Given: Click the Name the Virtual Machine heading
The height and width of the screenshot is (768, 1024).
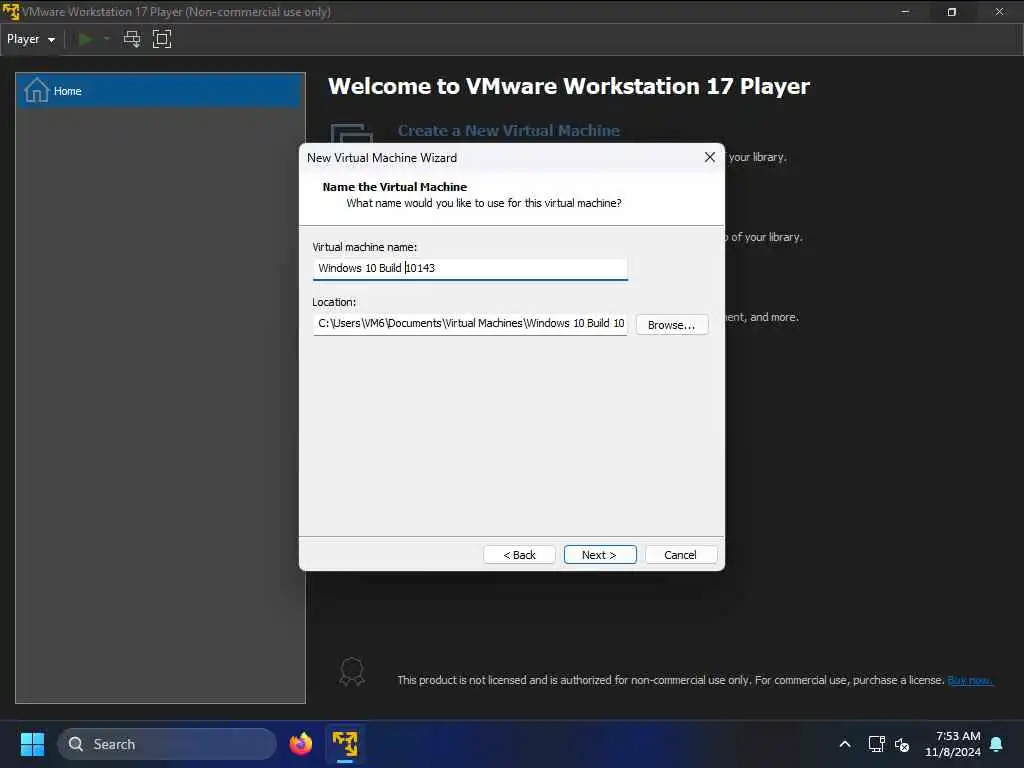Looking at the screenshot, I should [x=394, y=187].
